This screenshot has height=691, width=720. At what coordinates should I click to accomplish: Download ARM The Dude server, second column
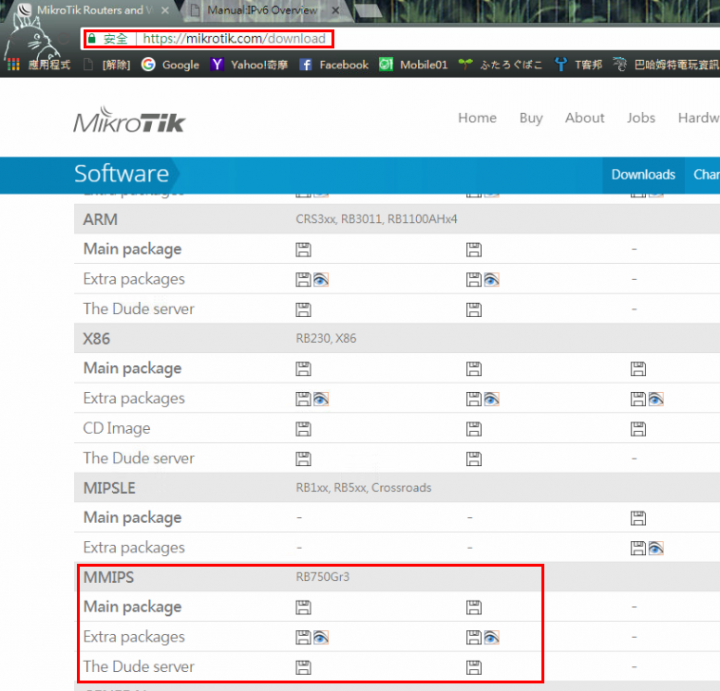[x=474, y=310]
